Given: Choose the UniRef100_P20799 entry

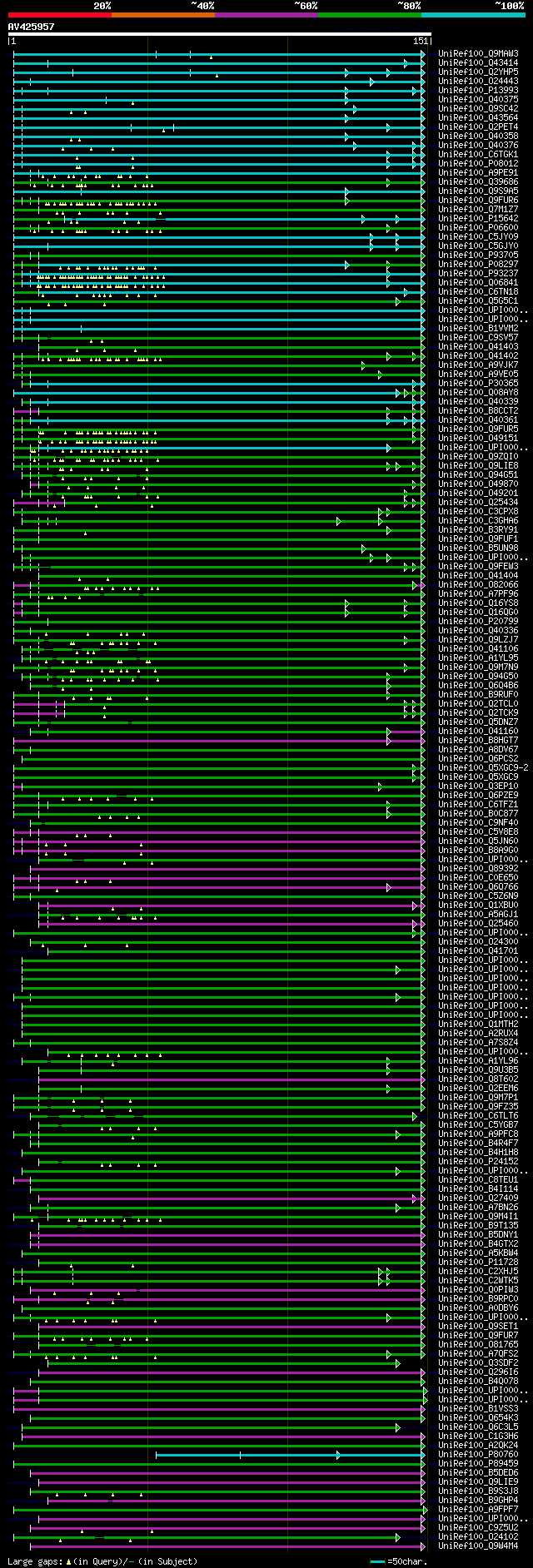Looking at the screenshot, I should click(x=478, y=621).
